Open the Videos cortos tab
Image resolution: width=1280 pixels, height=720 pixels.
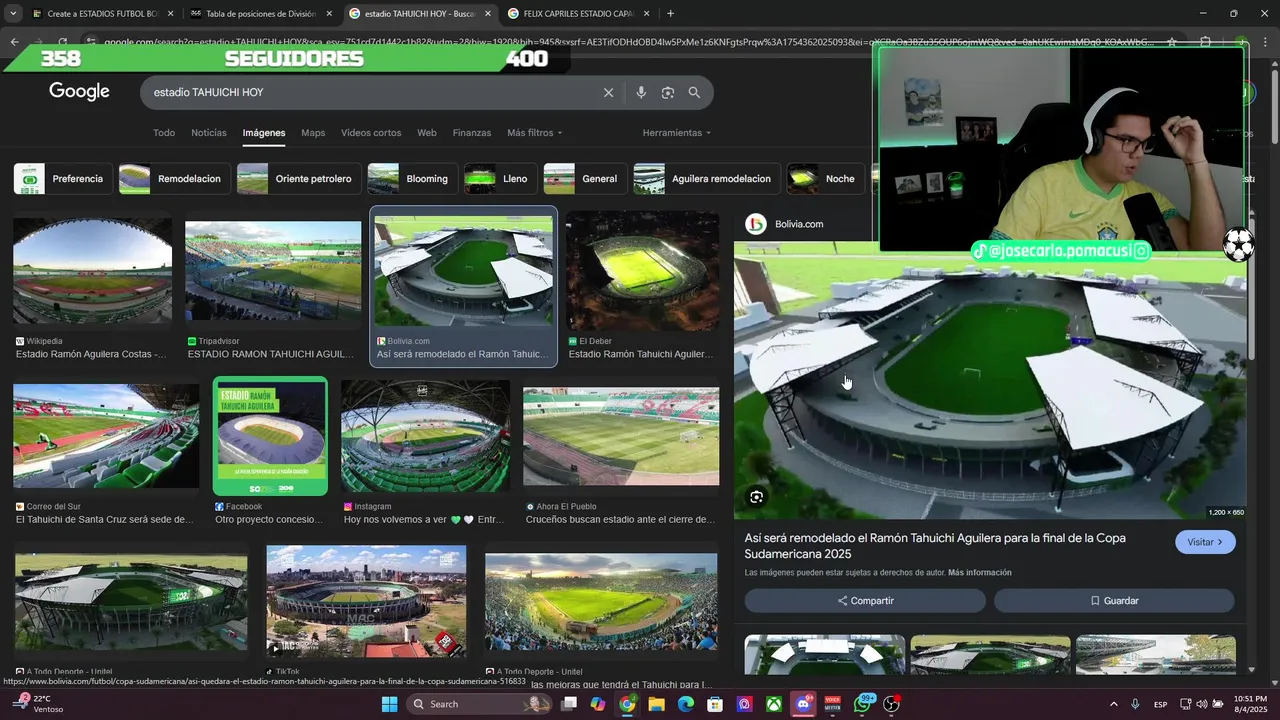371,133
